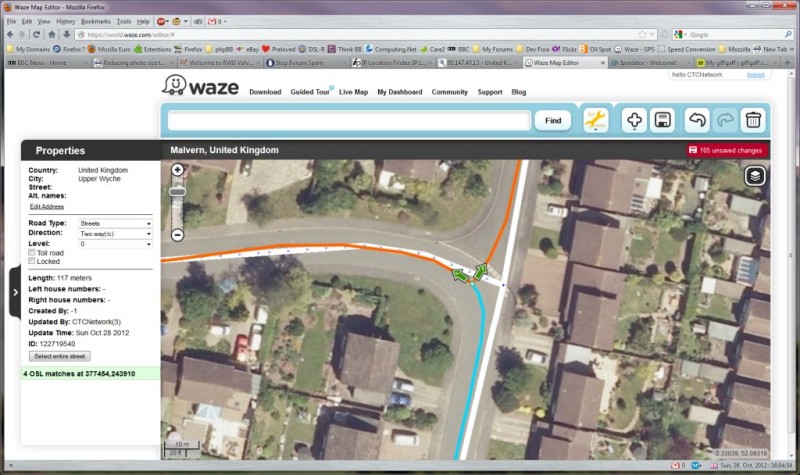Open the View menu
The width and height of the screenshot is (800, 475).
coord(44,21)
